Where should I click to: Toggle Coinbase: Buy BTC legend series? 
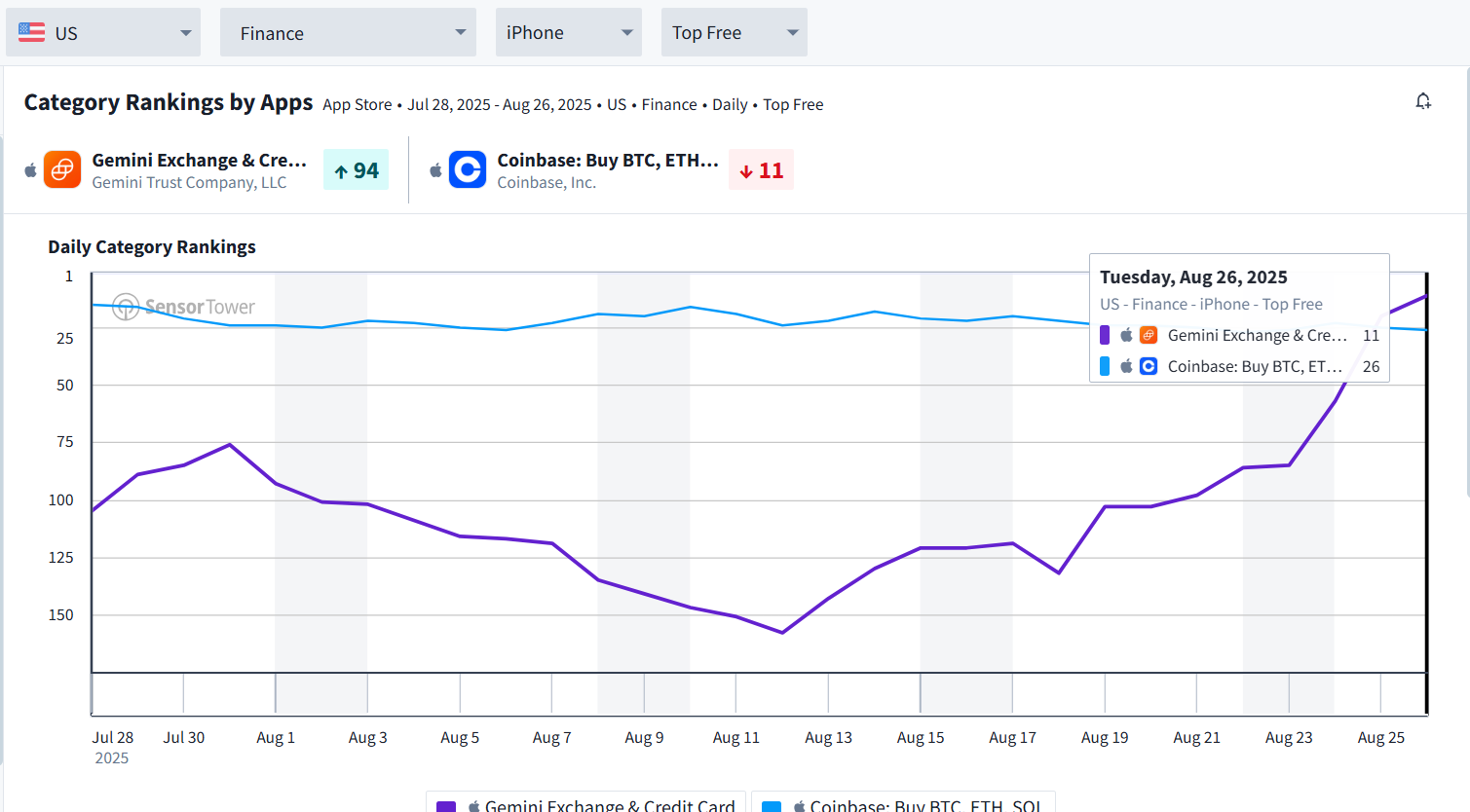[903, 802]
